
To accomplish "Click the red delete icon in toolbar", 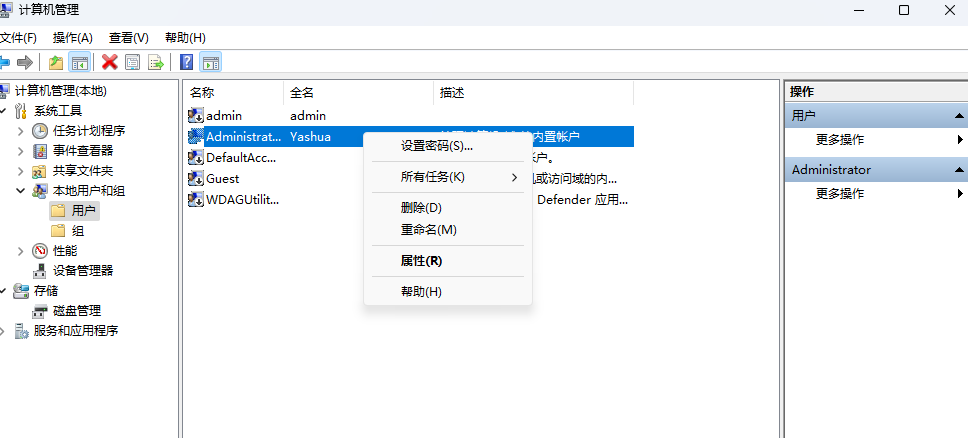I will pos(110,62).
